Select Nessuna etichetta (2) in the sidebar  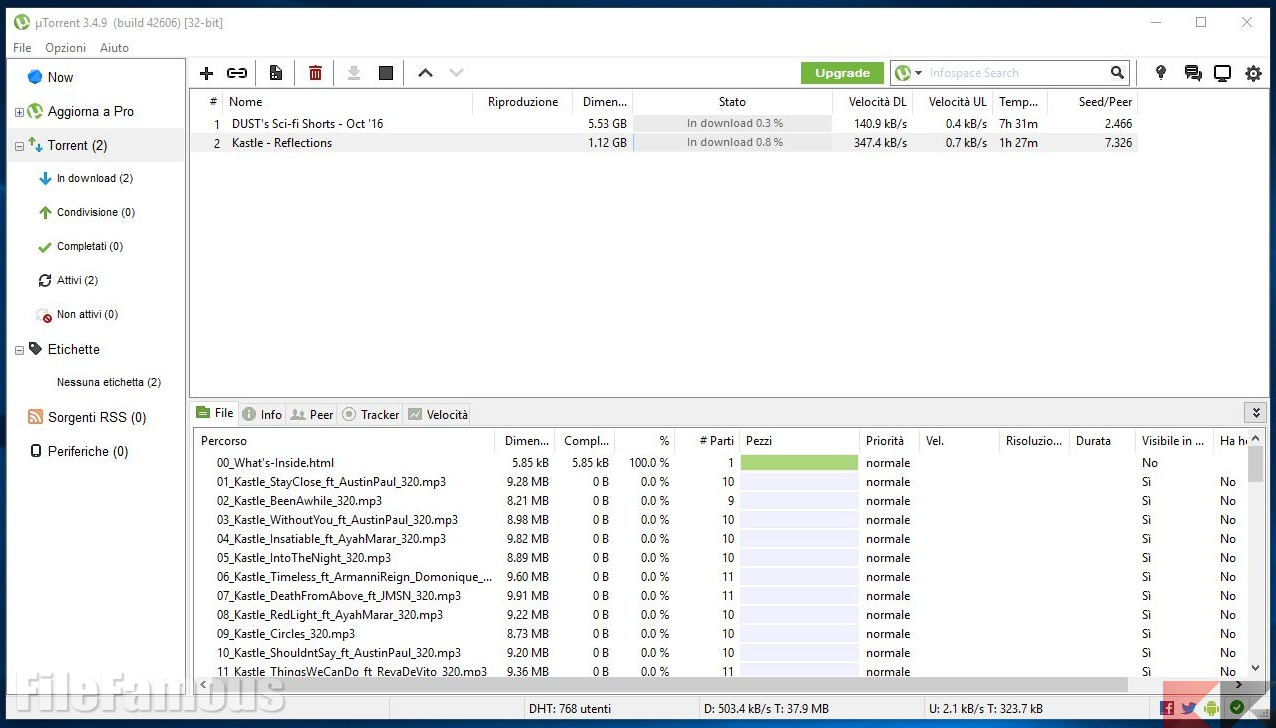point(109,382)
